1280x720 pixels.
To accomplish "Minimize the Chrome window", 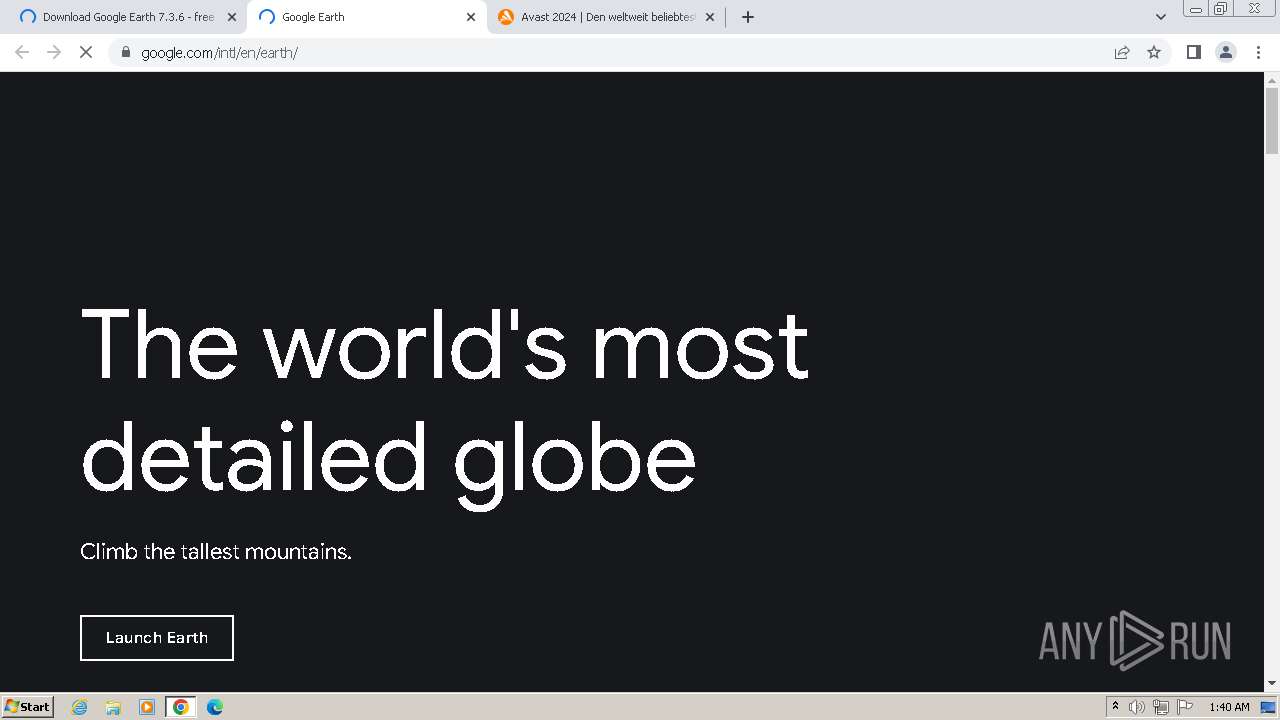I will (1195, 9).
